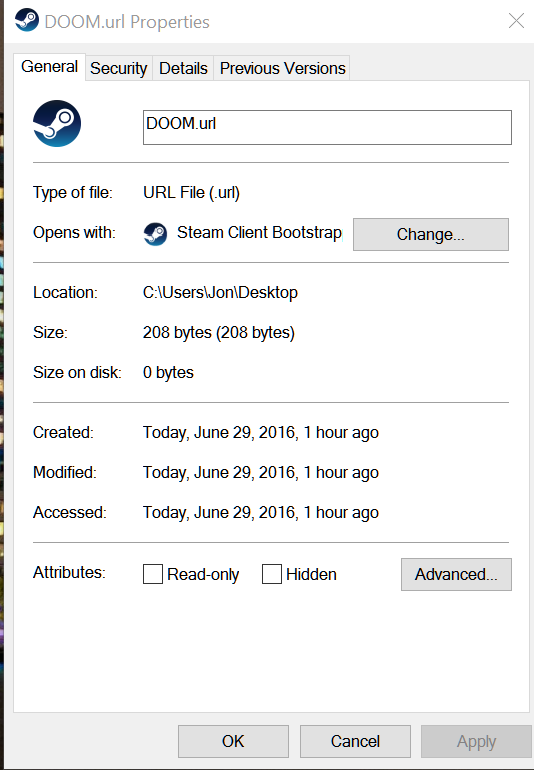The height and width of the screenshot is (770, 534).
Task: Click the '208 bytes (208 bytes)' size value
Action: (x=219, y=333)
